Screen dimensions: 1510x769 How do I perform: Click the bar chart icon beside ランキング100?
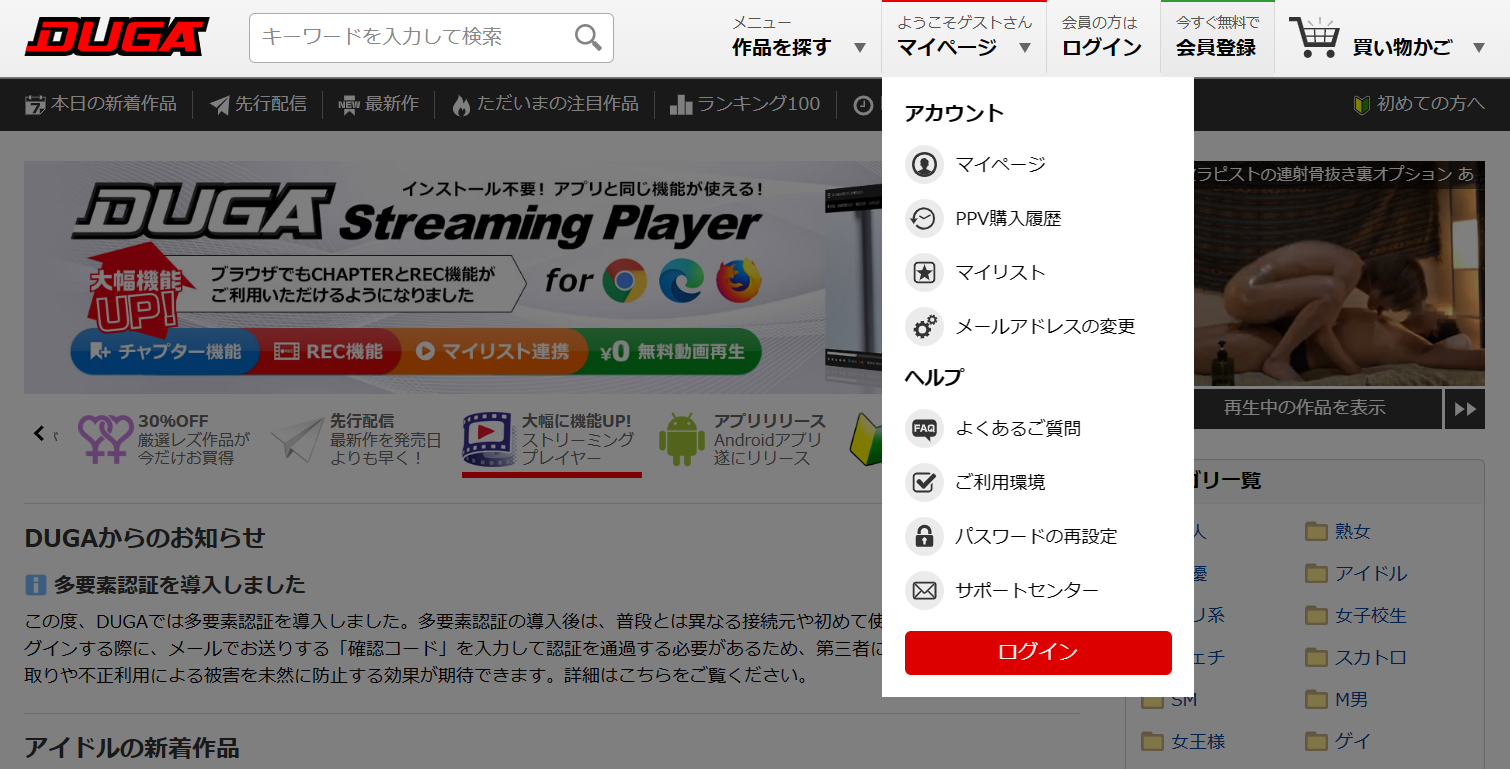[681, 105]
